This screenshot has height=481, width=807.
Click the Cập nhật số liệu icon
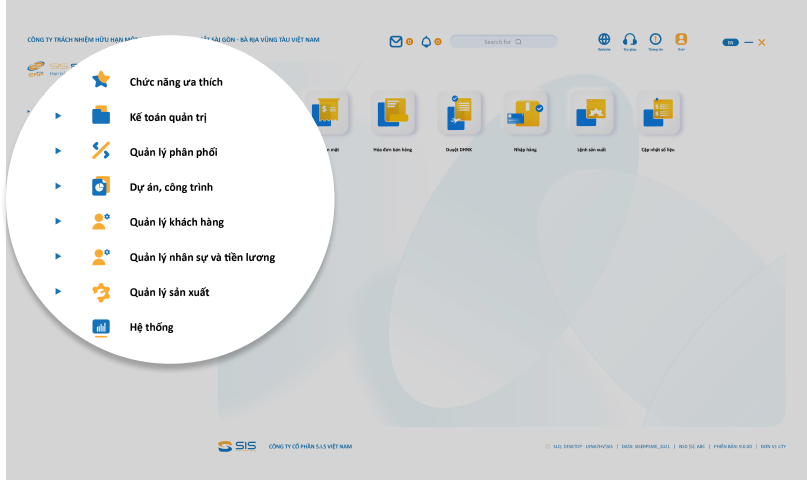point(659,114)
